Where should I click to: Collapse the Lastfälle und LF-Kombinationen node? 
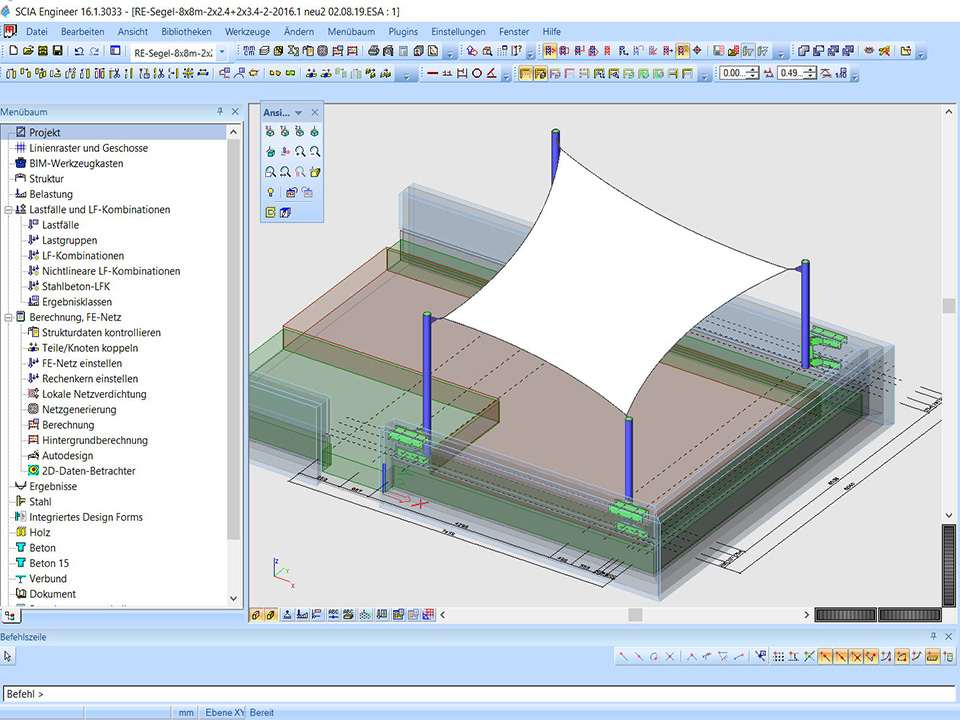(x=8, y=210)
